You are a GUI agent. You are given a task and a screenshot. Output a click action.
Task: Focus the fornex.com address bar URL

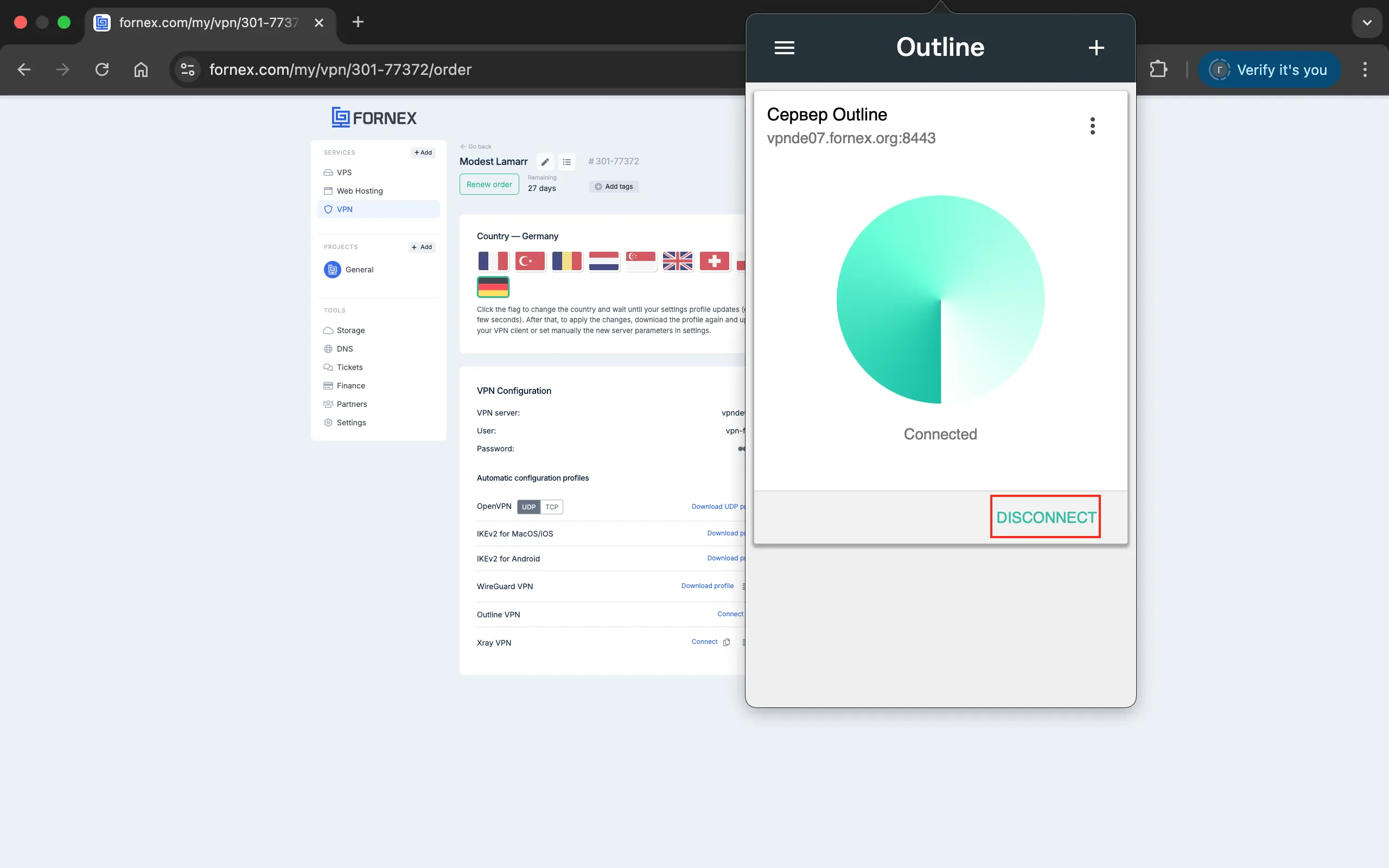point(340,69)
